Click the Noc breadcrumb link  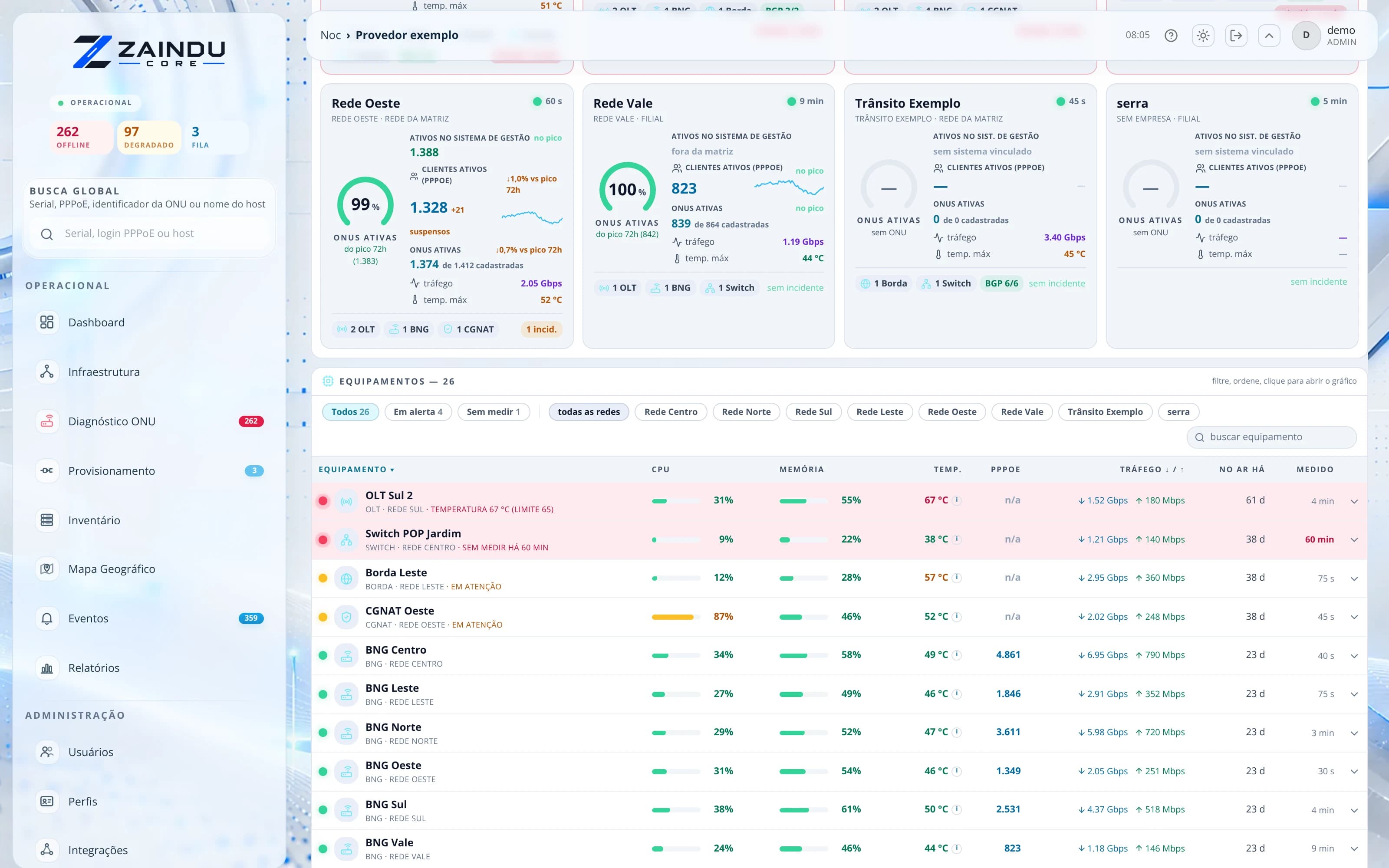coord(331,35)
